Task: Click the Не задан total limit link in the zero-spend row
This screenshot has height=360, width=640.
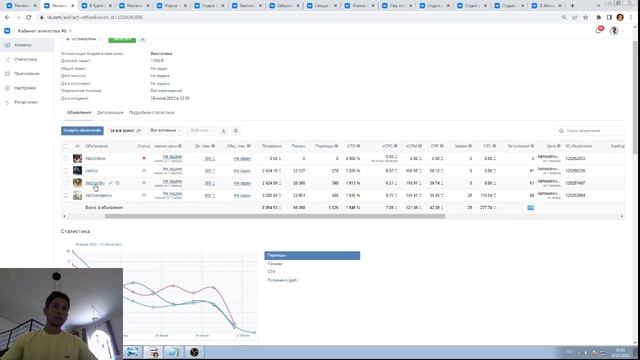Action: pos(242,159)
